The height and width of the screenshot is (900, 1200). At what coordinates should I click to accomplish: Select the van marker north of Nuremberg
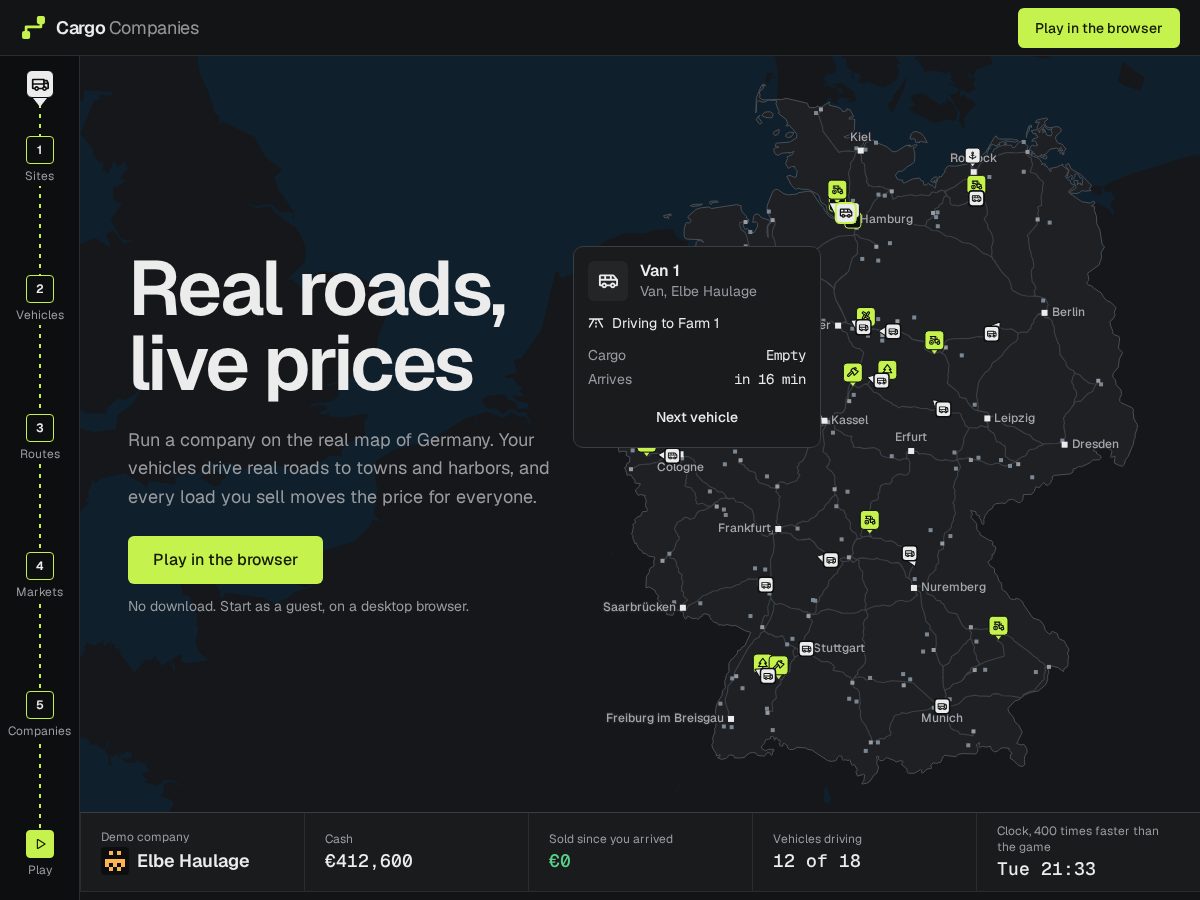909,553
